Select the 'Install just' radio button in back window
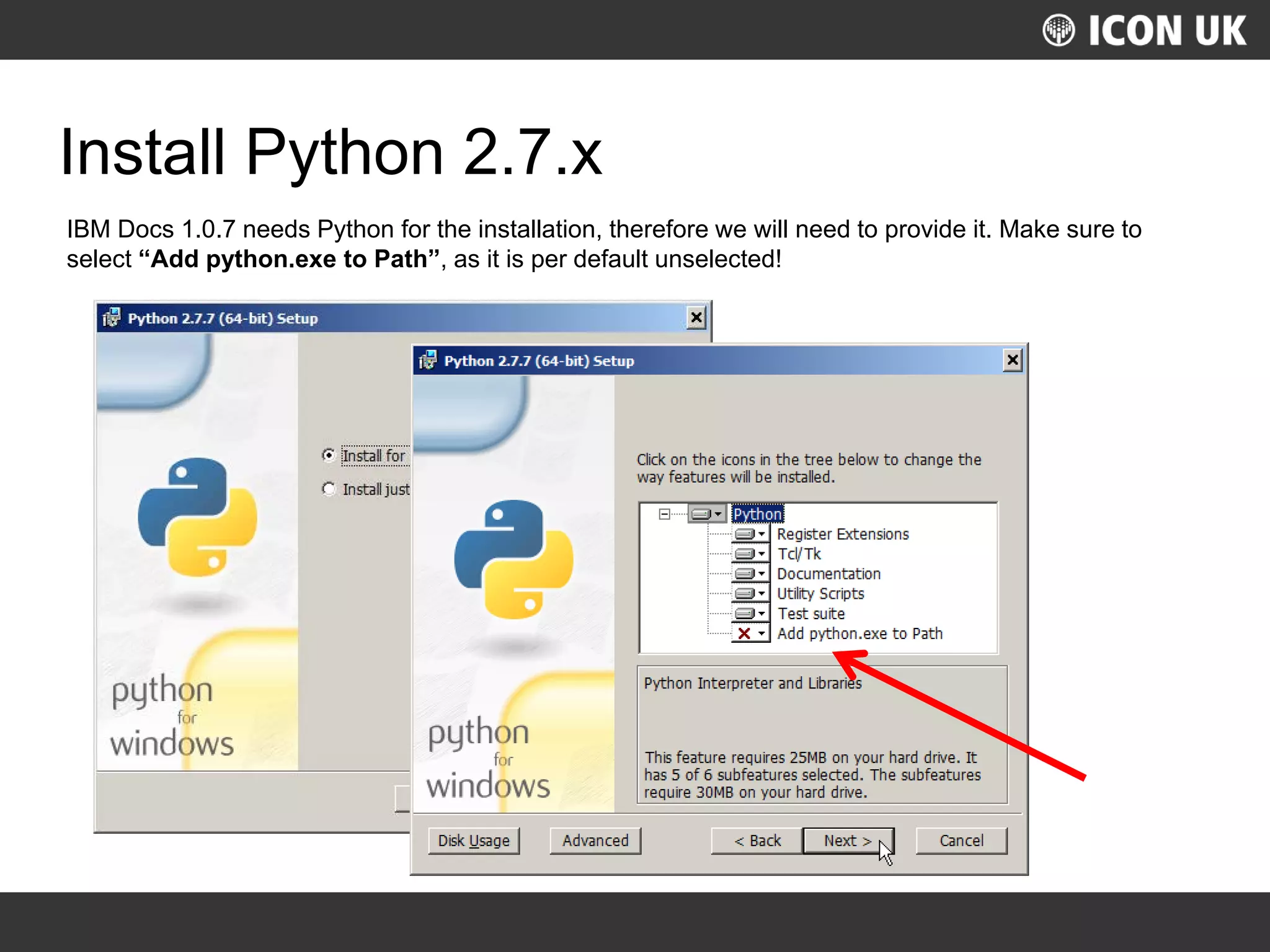This screenshot has height=952, width=1270. (x=329, y=489)
